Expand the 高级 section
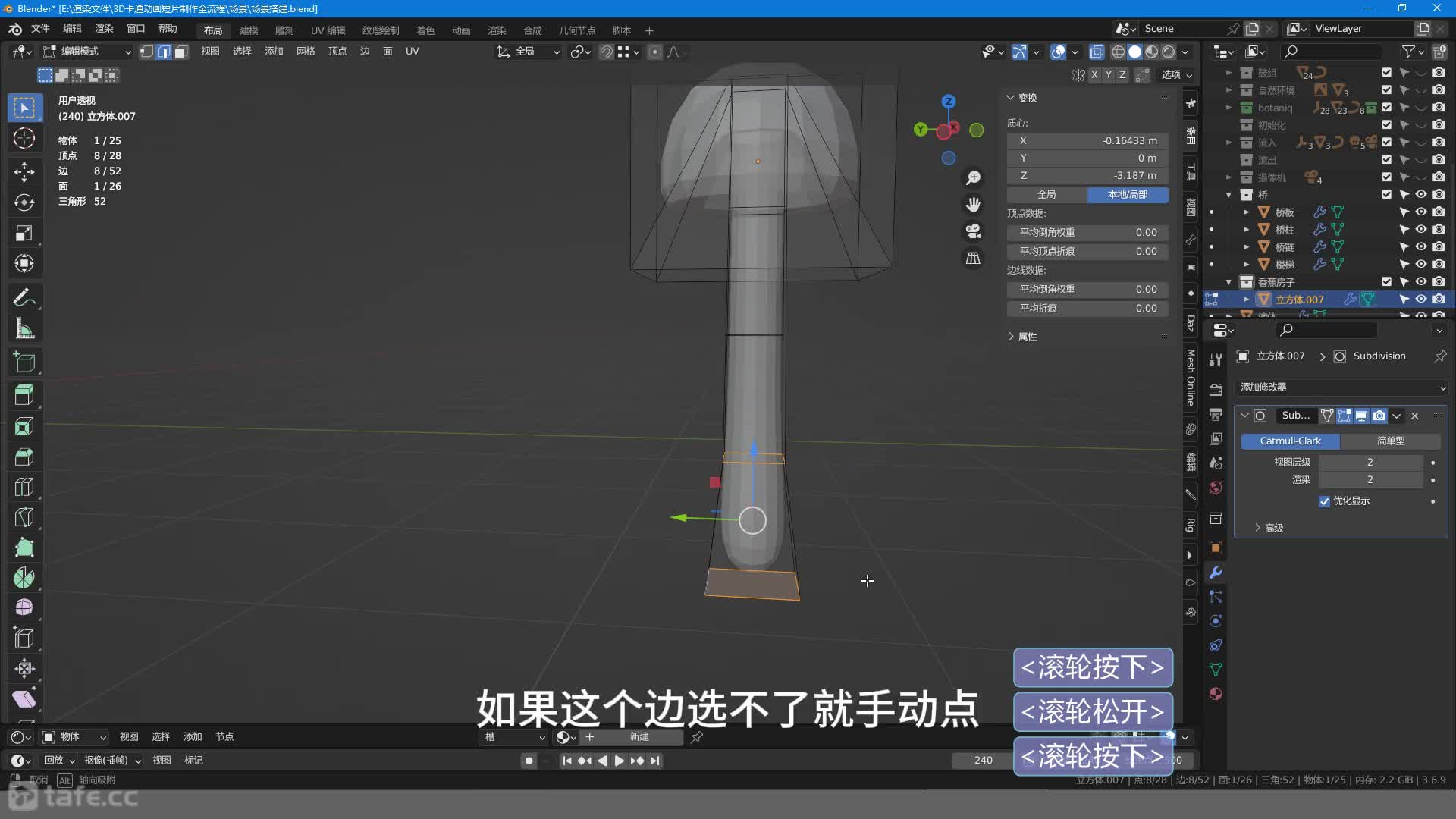 (x=1269, y=528)
